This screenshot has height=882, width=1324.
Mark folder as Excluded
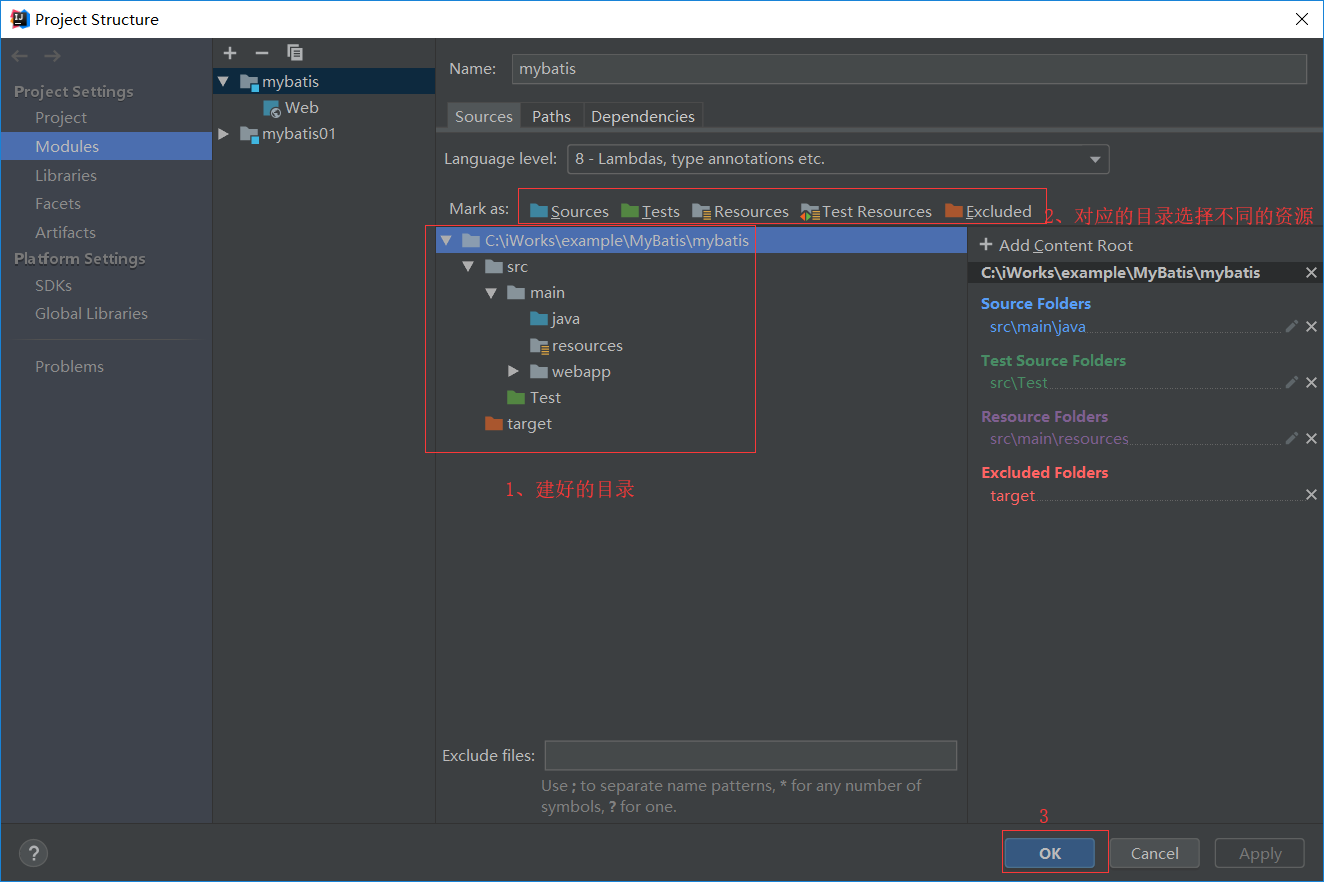pyautogui.click(x=988, y=211)
